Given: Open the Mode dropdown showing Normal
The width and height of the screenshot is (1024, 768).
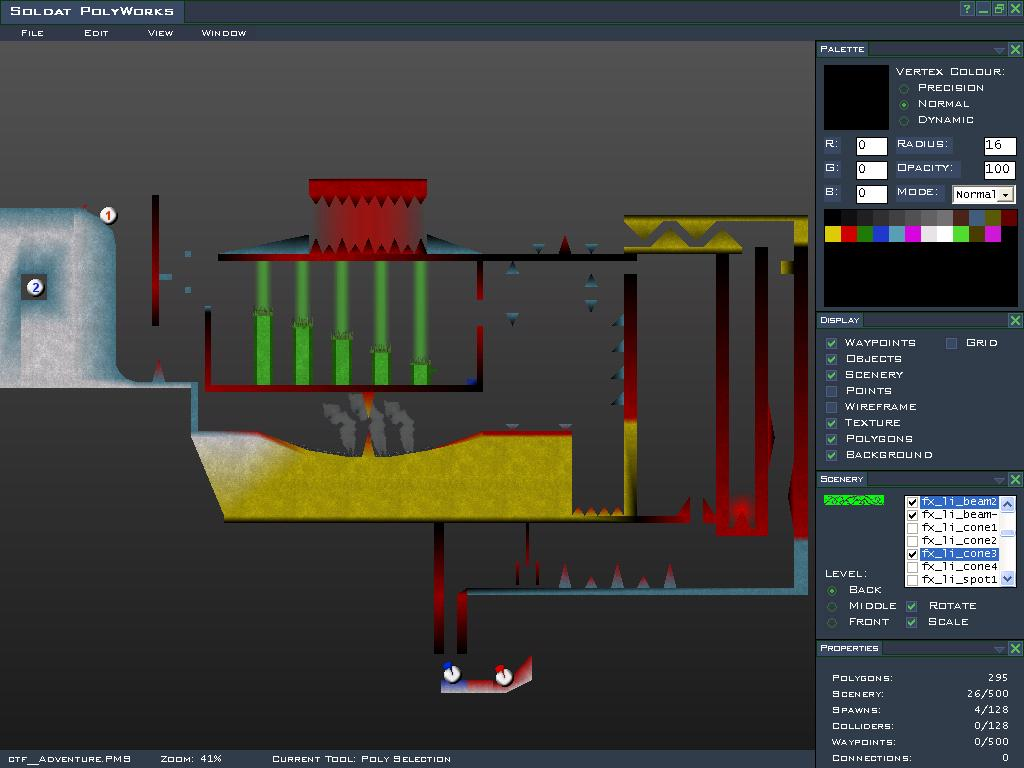Looking at the screenshot, I should (1006, 195).
